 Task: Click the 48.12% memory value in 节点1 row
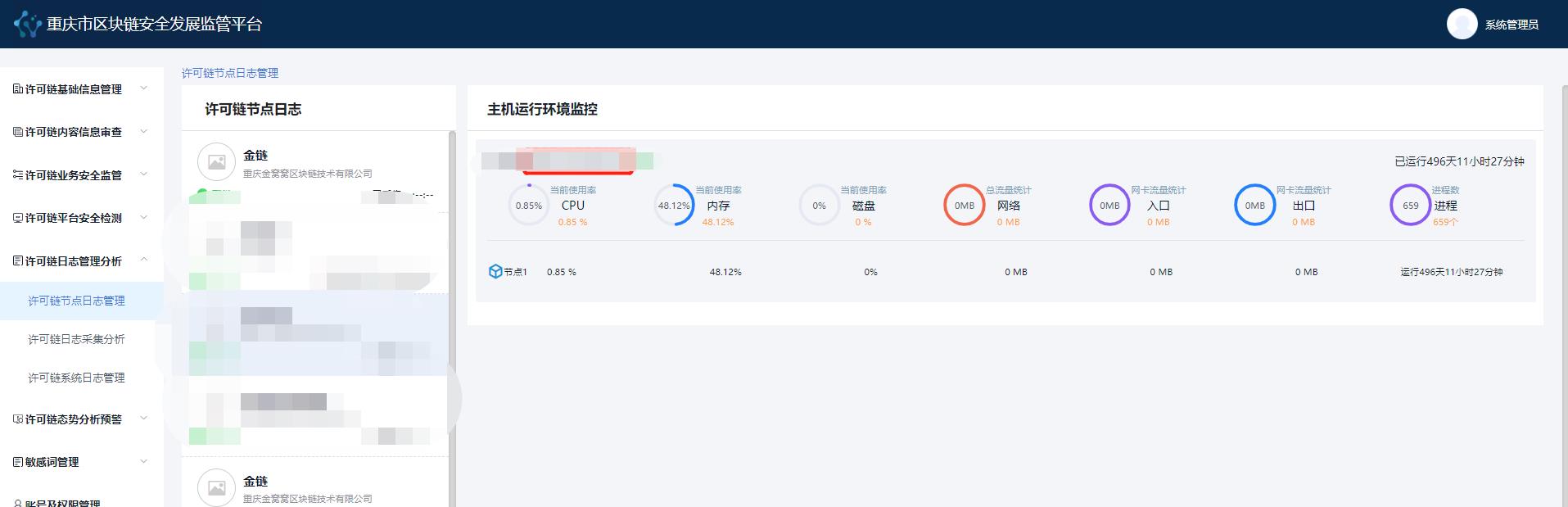(x=725, y=272)
